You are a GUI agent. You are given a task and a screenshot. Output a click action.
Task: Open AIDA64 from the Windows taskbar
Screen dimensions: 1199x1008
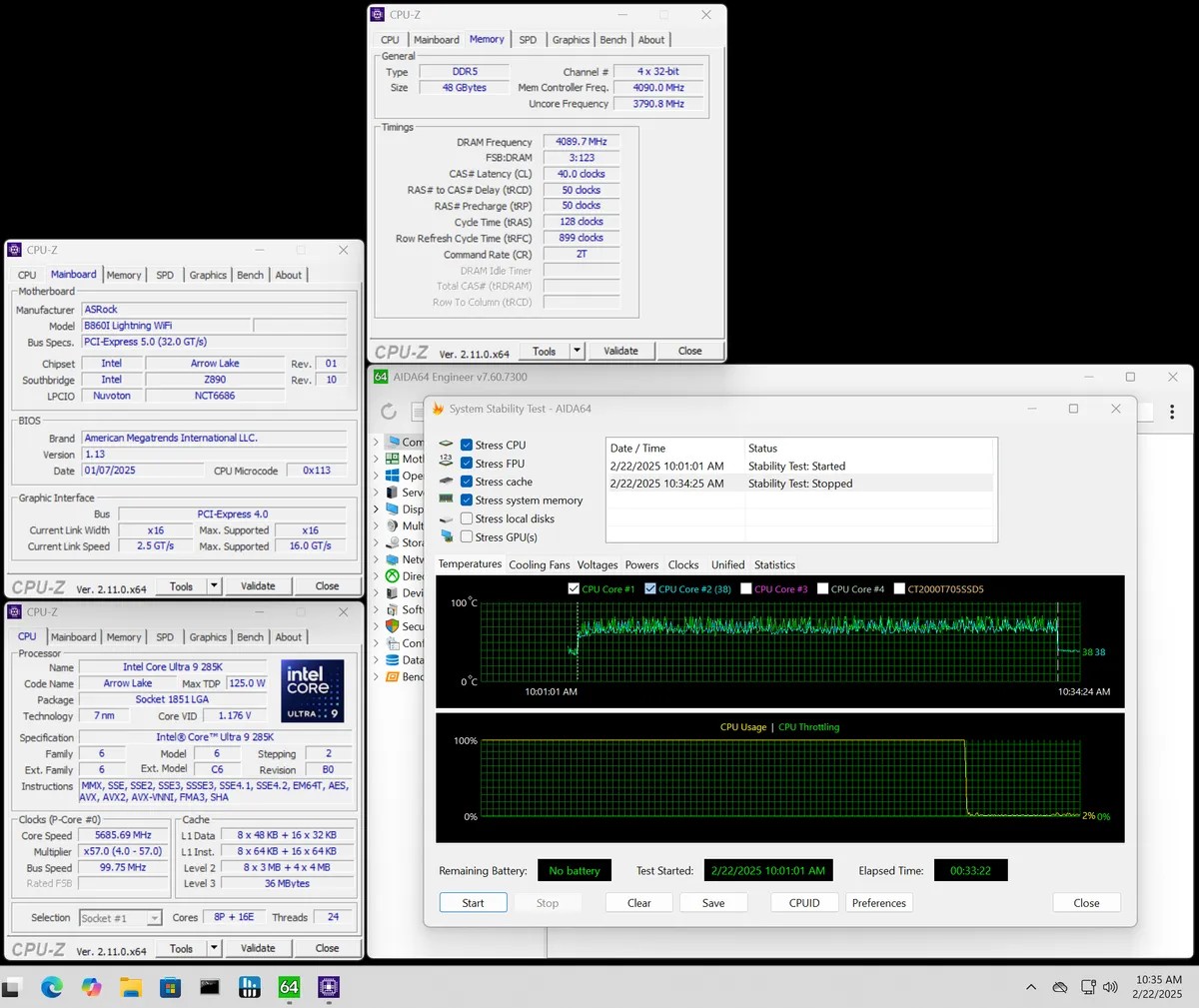(x=289, y=987)
